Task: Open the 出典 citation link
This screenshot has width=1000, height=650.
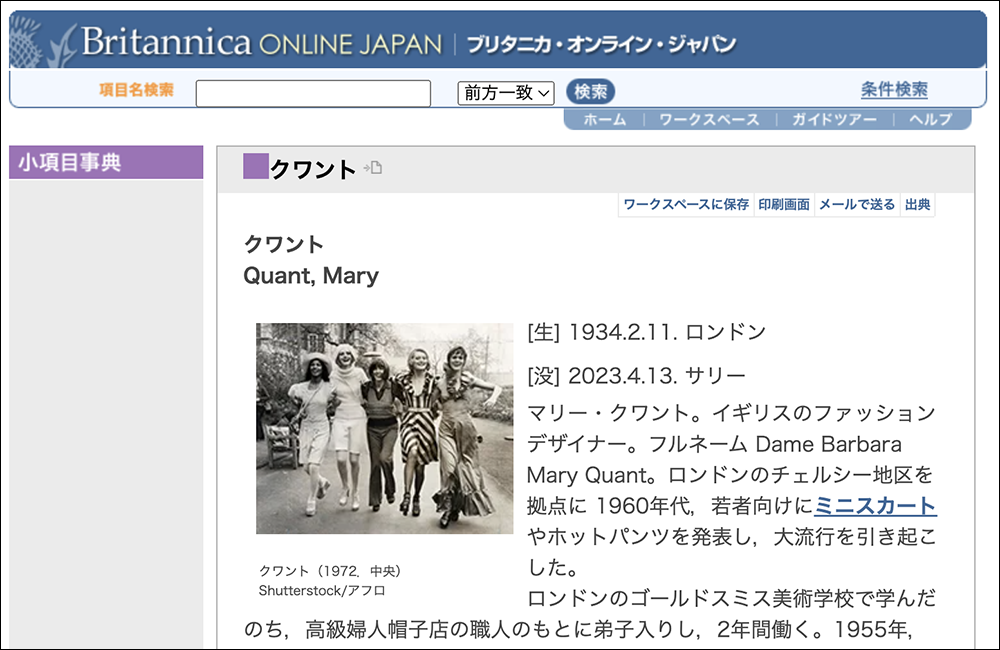Action: [x=918, y=205]
